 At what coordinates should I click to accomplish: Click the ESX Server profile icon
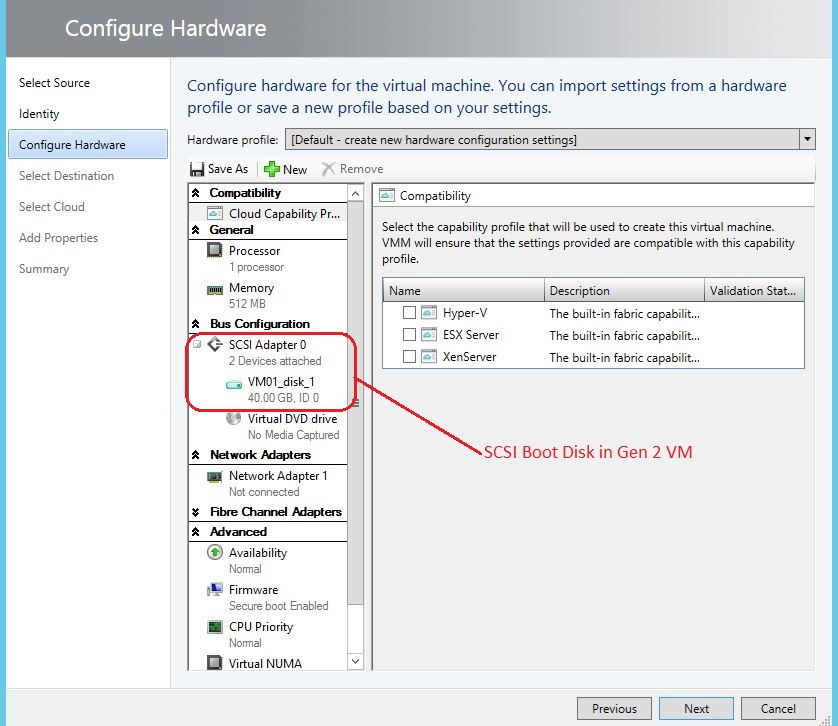click(429, 335)
